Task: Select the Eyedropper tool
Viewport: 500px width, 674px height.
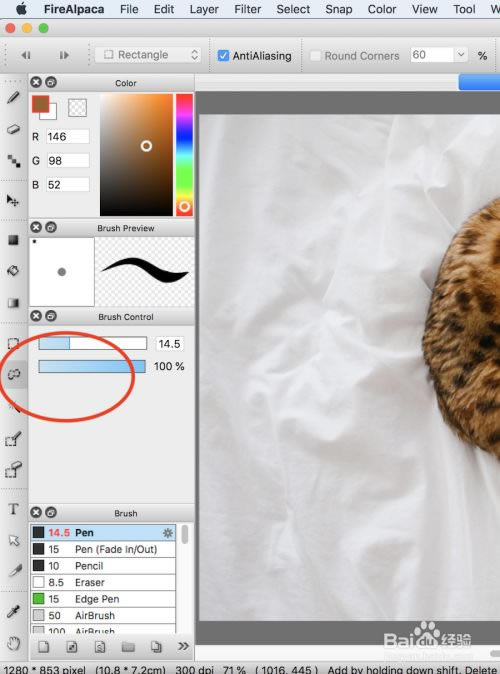Action: (x=13, y=611)
